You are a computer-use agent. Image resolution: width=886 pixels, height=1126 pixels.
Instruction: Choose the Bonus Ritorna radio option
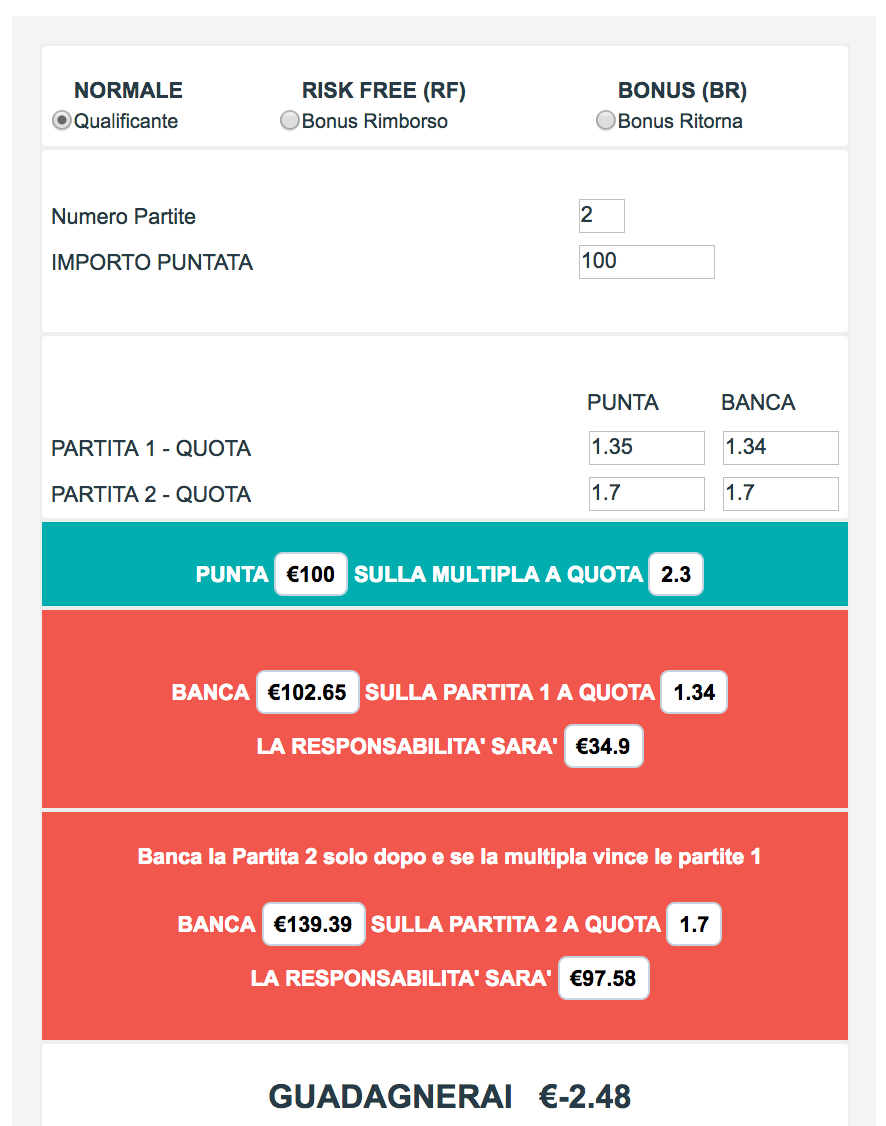point(606,121)
